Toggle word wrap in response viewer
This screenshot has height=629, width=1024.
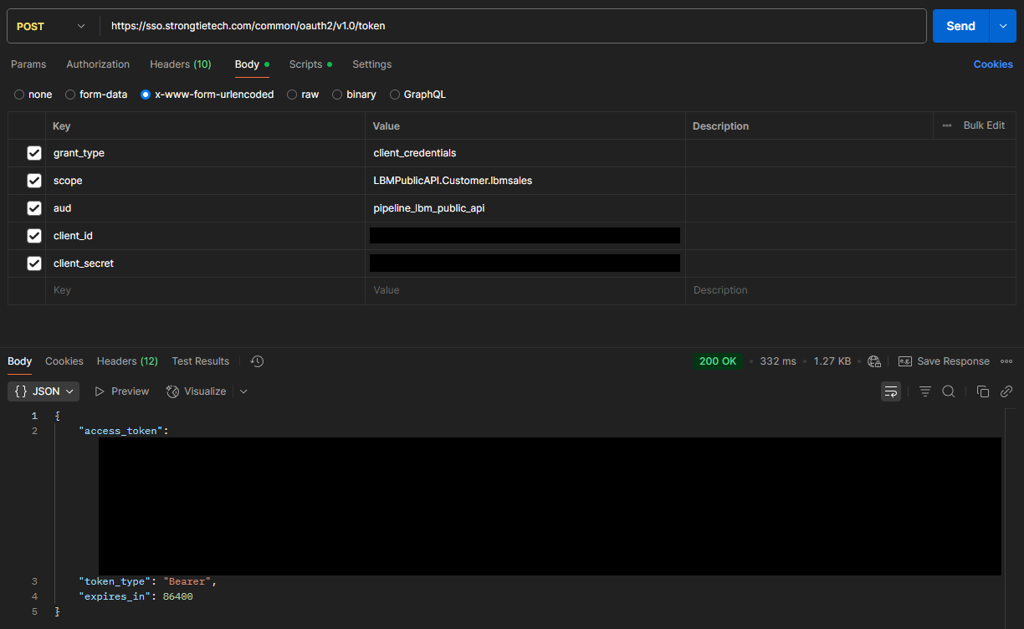pyautogui.click(x=890, y=391)
